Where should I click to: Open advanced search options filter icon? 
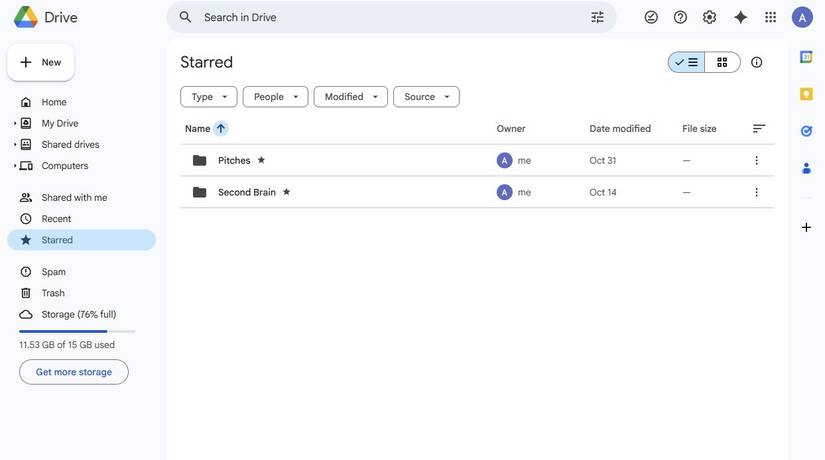[x=597, y=17]
